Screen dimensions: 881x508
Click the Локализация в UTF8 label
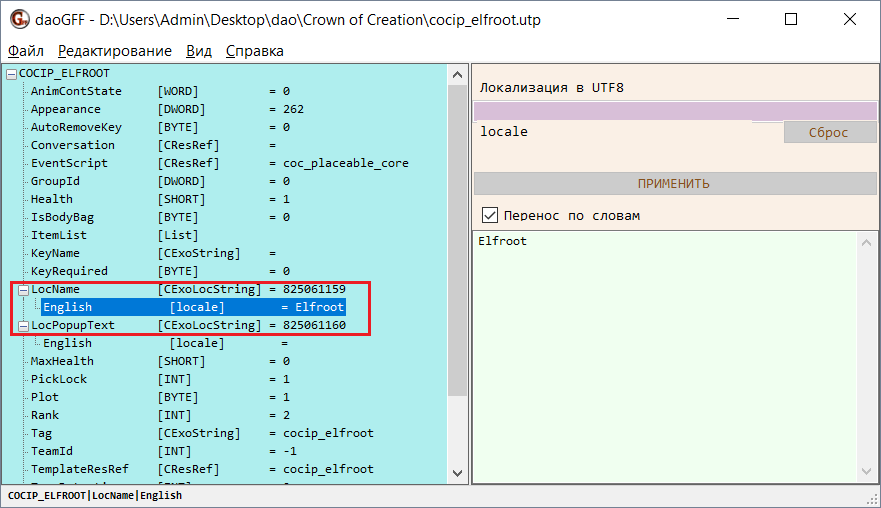pyautogui.click(x=551, y=88)
